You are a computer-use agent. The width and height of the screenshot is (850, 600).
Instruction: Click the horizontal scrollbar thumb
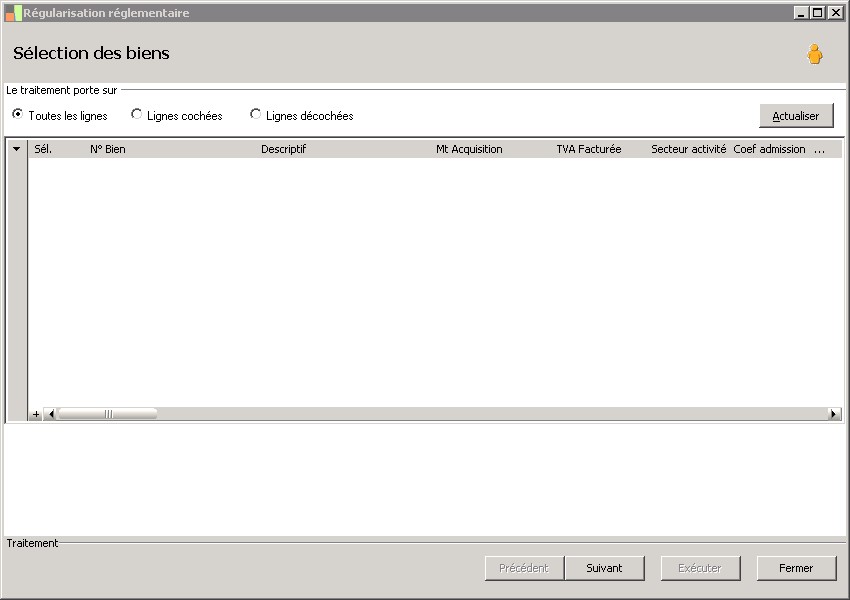[x=108, y=414]
